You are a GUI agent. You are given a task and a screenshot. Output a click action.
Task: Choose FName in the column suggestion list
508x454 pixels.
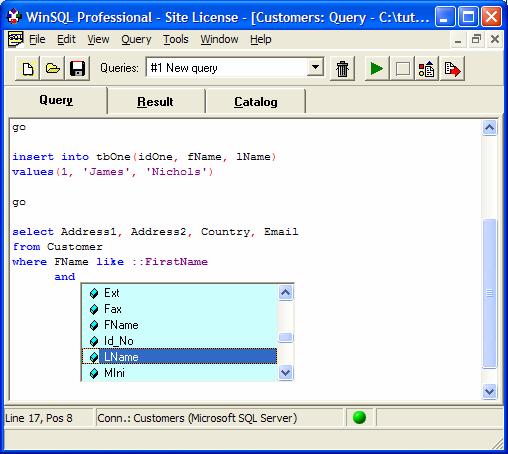pyautogui.click(x=180, y=325)
